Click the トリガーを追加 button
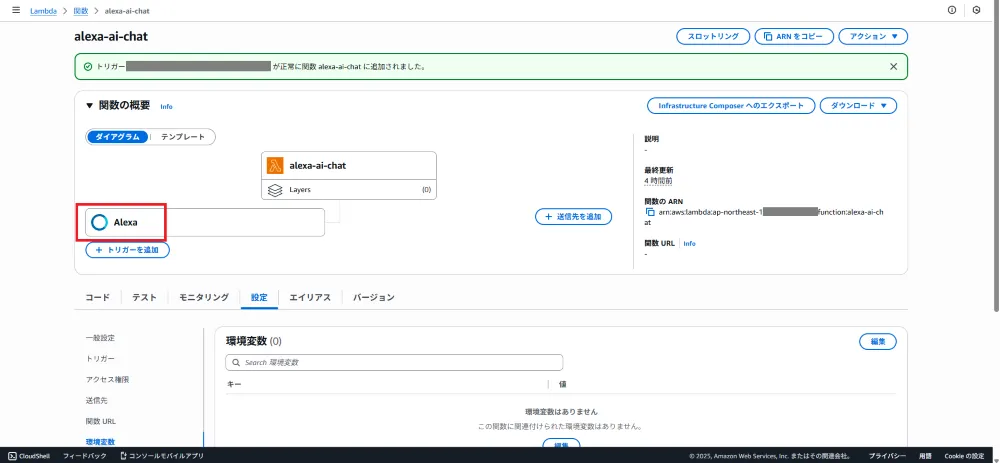 127,250
